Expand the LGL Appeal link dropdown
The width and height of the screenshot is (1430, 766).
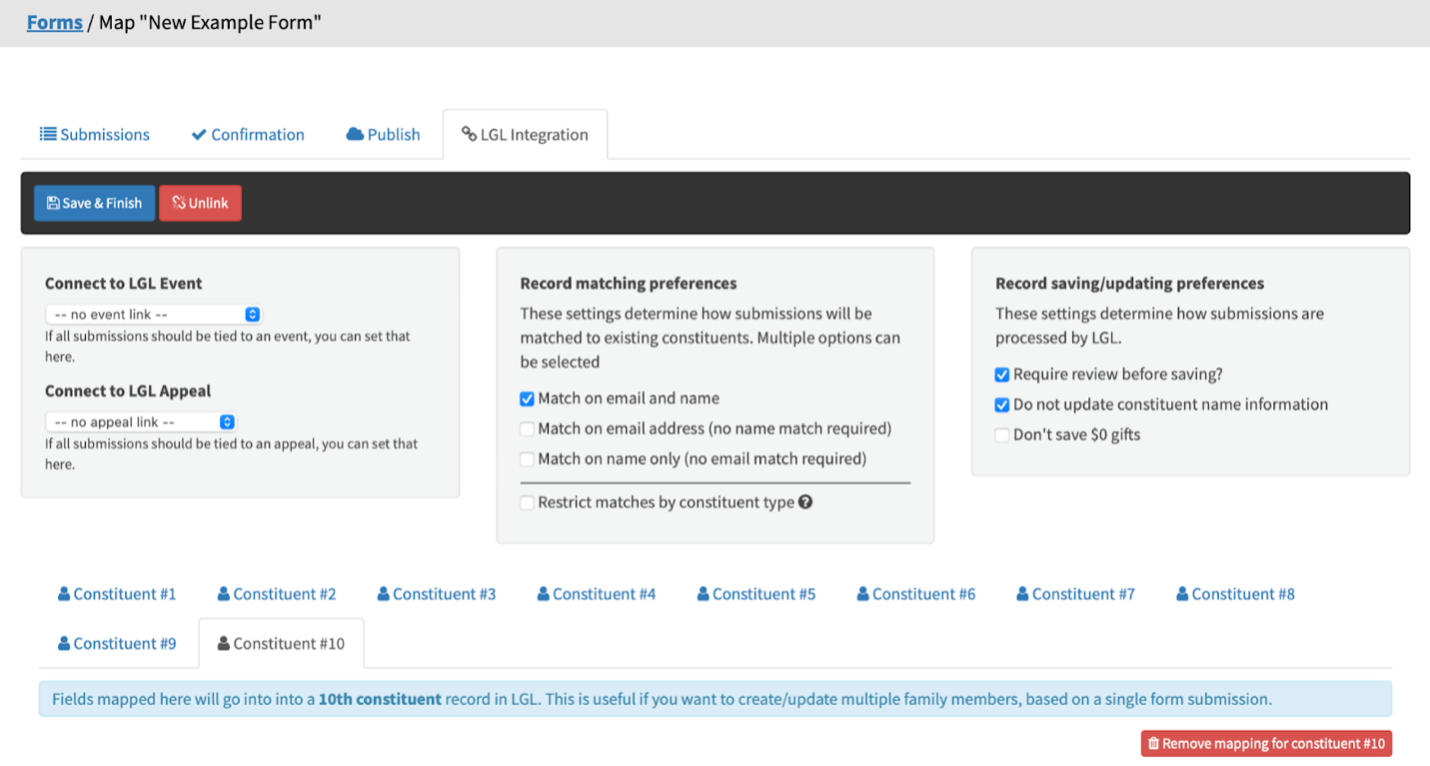(140, 422)
